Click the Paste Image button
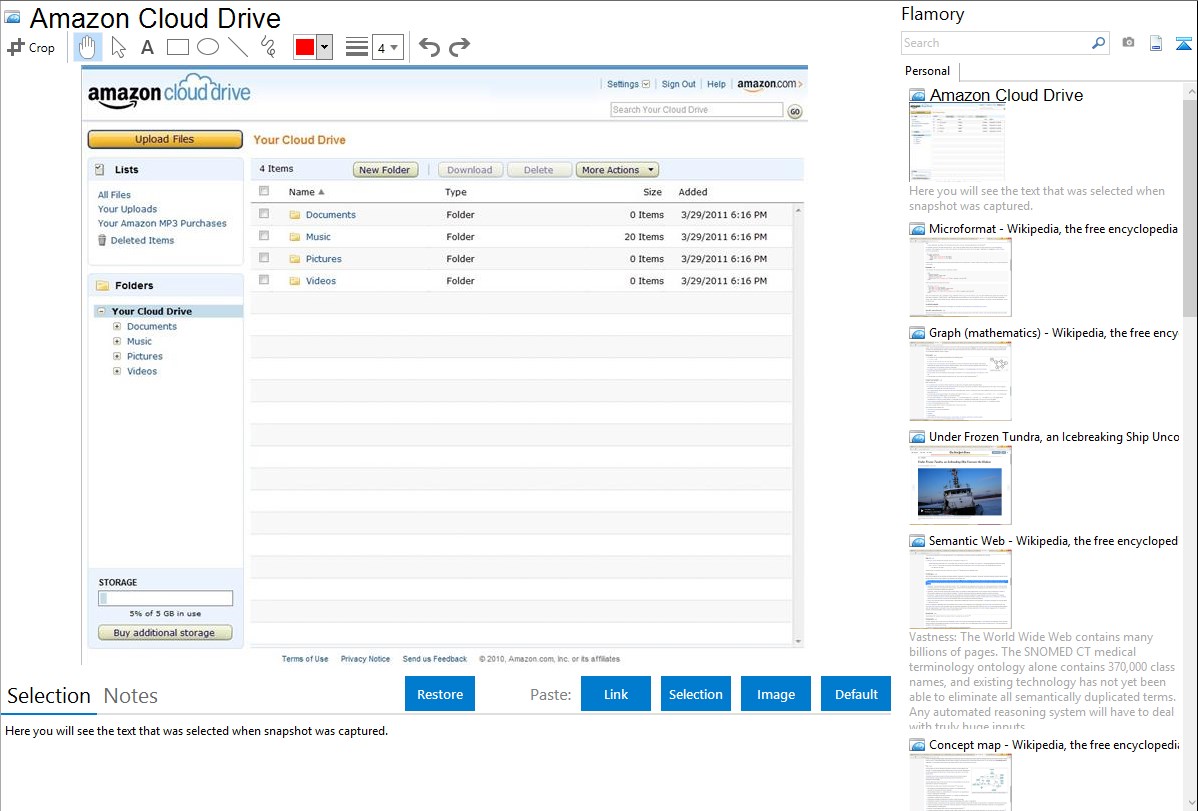Viewport: 1198px width, 811px height. [775, 694]
